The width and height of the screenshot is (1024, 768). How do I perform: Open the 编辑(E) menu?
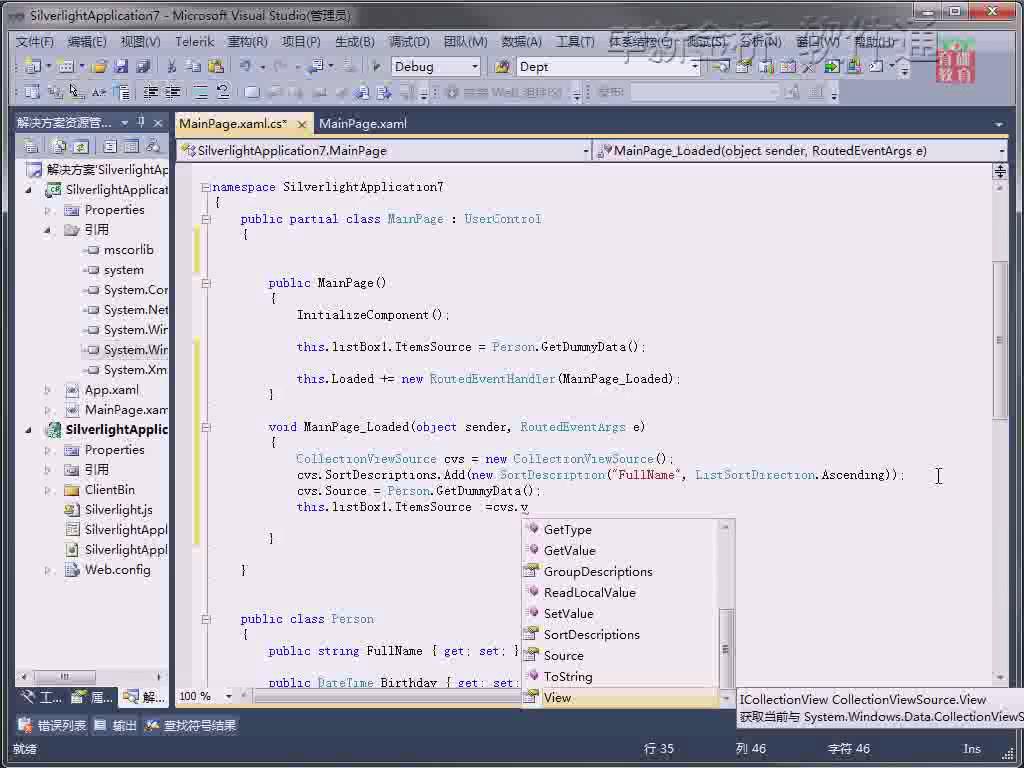[87, 42]
